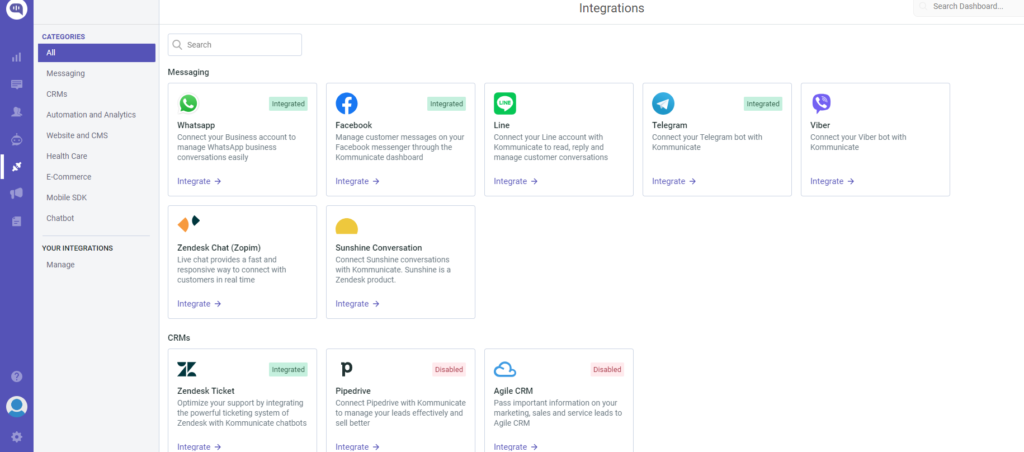
Task: Select the Messaging category
Action: click(x=65, y=73)
